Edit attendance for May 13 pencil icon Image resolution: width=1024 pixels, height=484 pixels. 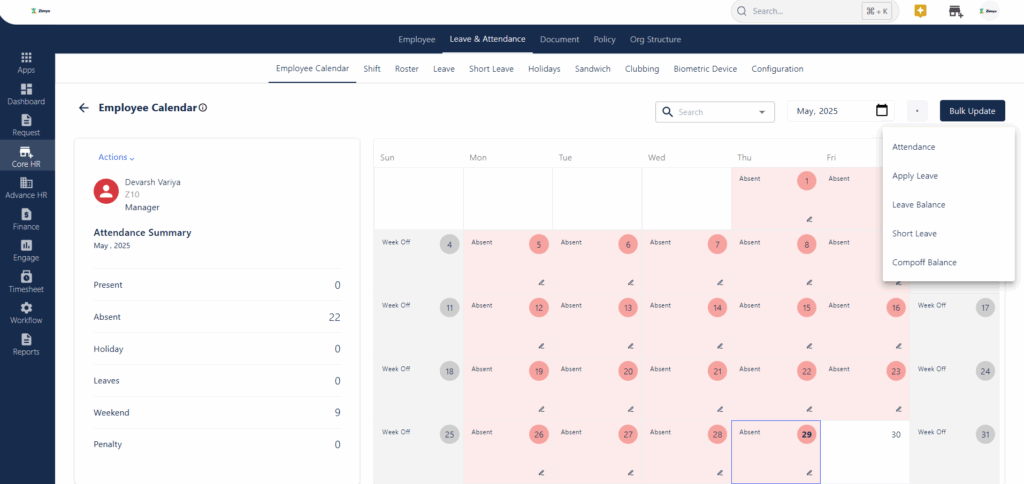pyautogui.click(x=630, y=346)
